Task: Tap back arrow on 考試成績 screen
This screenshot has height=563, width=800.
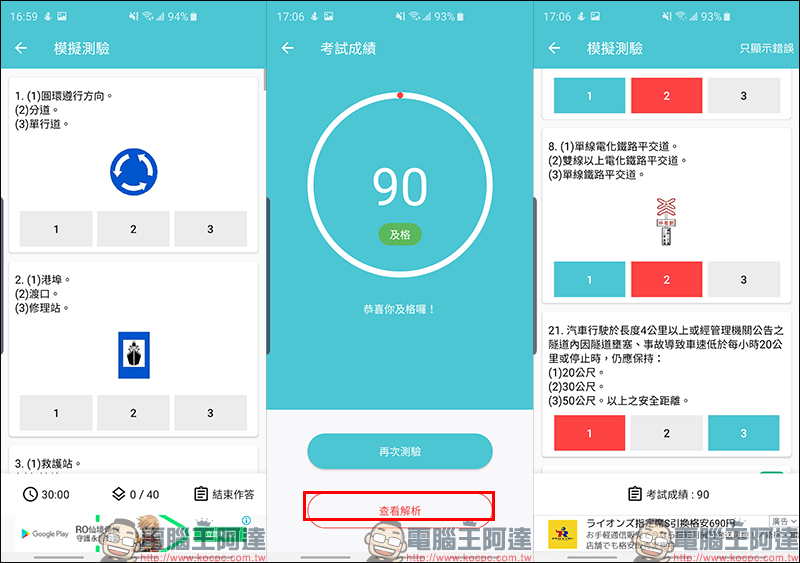Action: pyautogui.click(x=288, y=48)
